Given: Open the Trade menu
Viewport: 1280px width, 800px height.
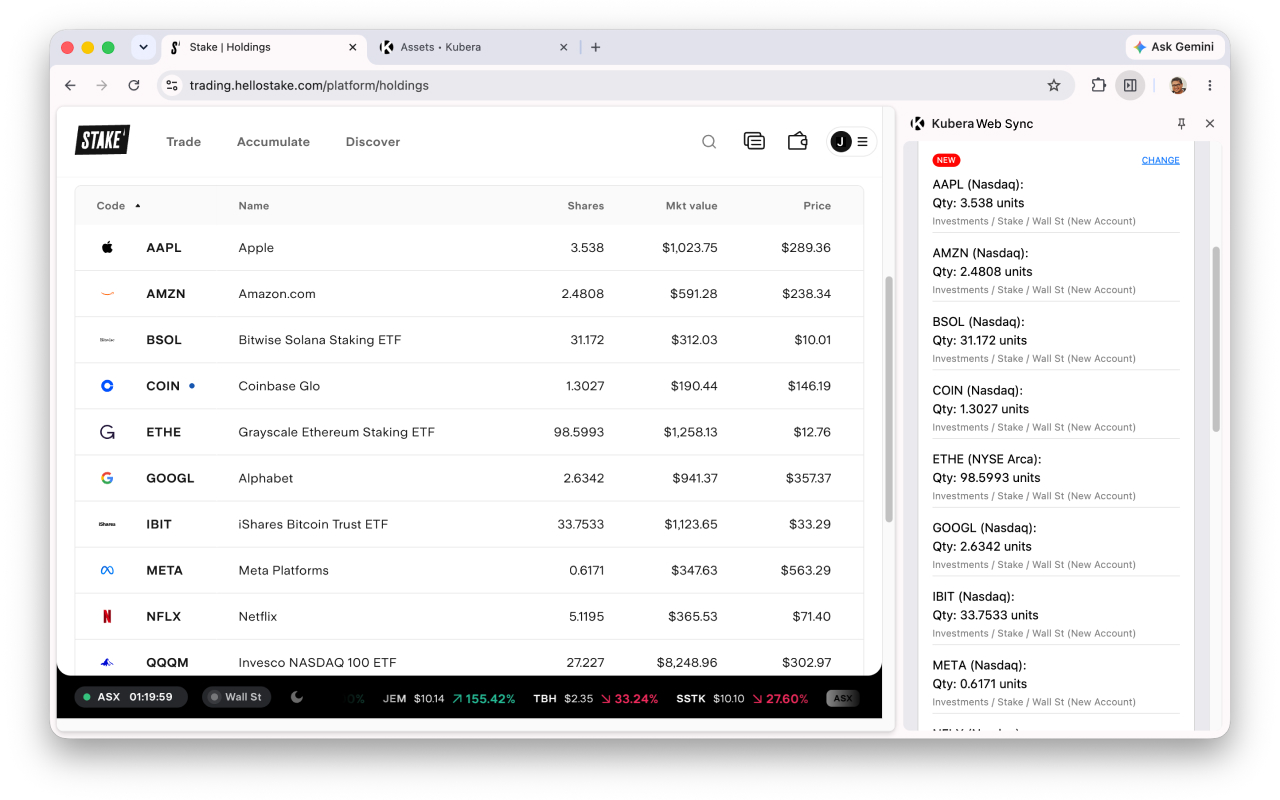Looking at the screenshot, I should coord(184,142).
